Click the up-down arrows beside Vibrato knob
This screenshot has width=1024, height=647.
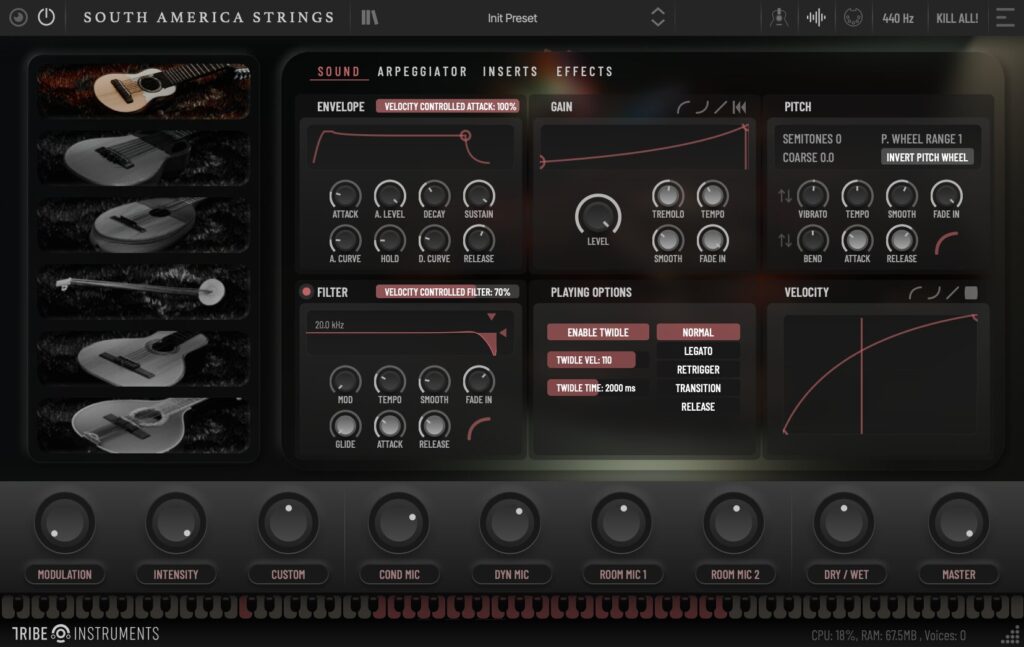coord(785,195)
